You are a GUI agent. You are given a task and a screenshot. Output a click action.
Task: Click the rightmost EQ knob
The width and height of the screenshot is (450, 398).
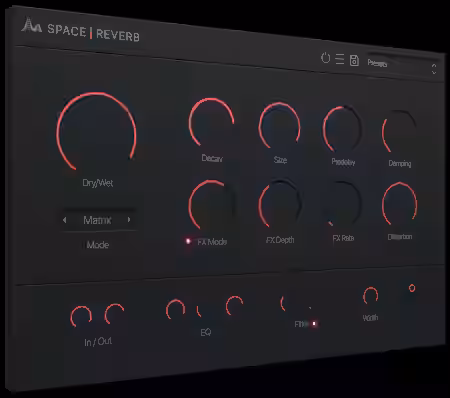(x=234, y=306)
